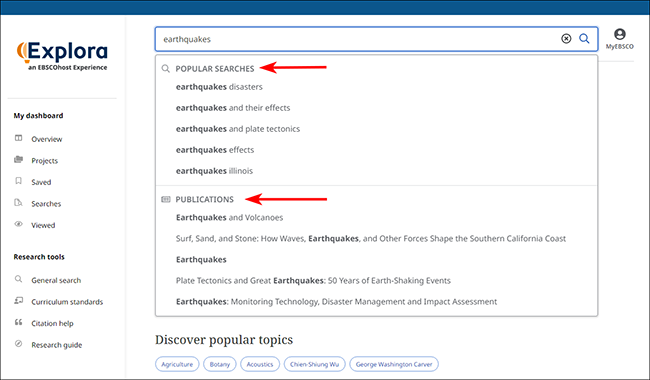Clear the search box with the X icon
Viewport: 650px width, 380px height.
pyautogui.click(x=566, y=39)
